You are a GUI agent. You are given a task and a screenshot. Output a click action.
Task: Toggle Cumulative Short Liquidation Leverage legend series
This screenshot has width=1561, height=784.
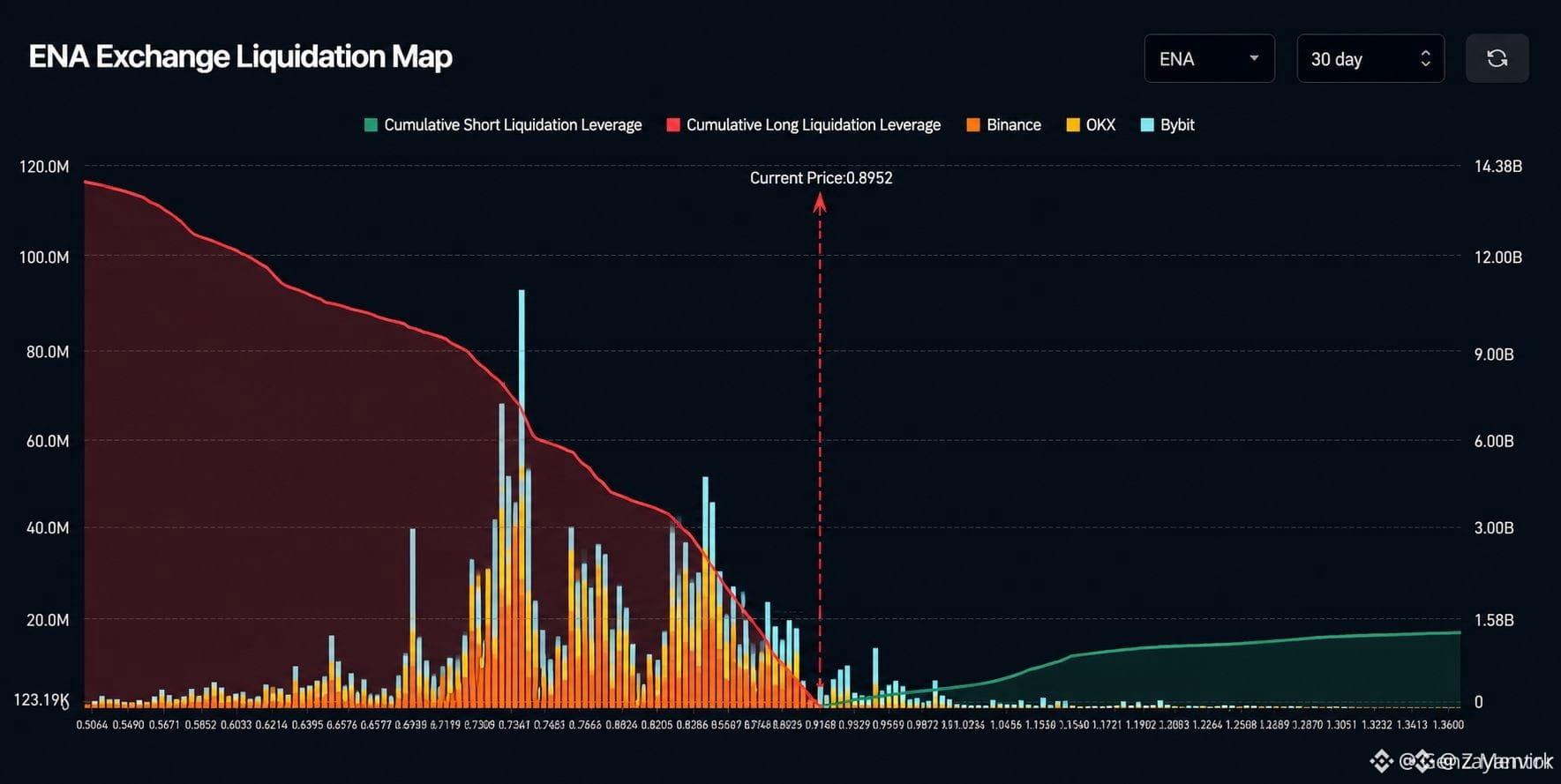pos(503,125)
